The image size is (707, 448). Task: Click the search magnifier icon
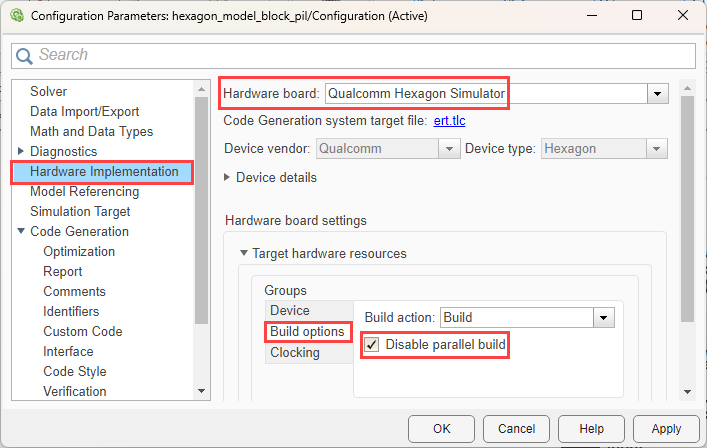pos(24,55)
